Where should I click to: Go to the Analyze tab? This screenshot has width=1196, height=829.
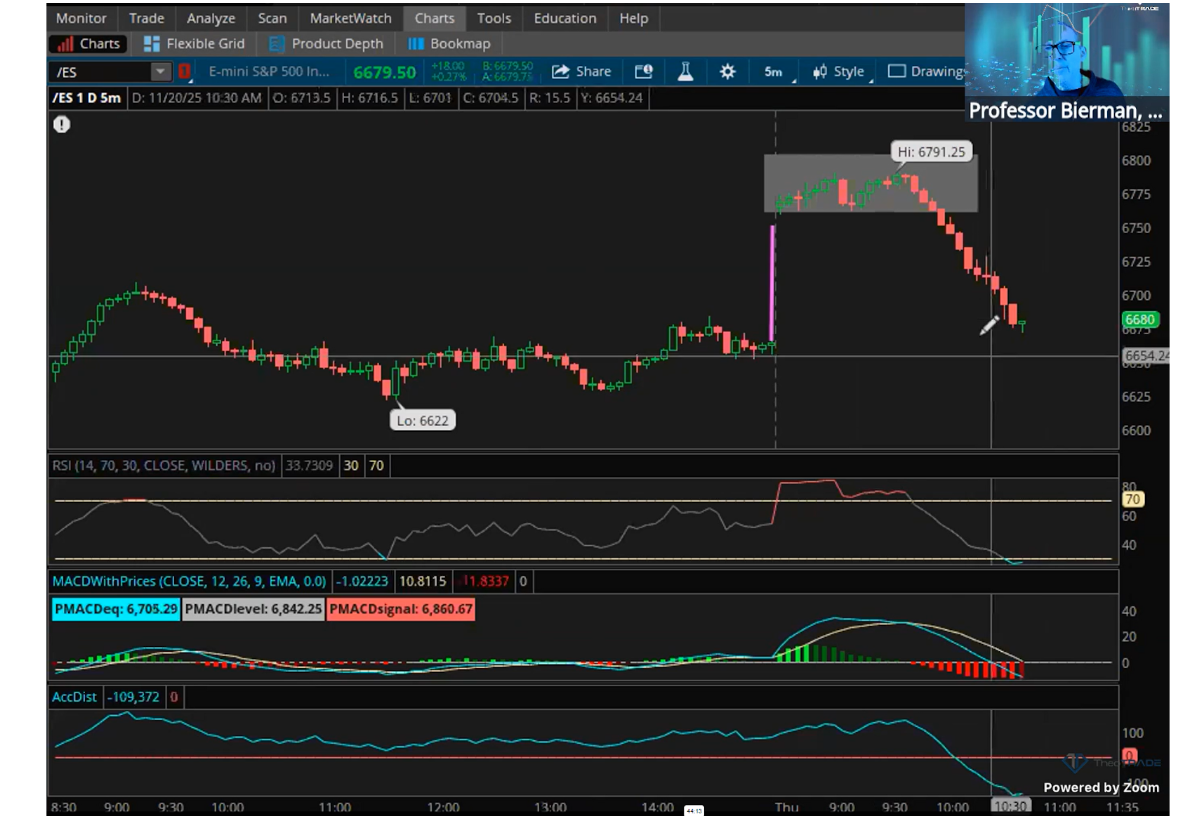[211, 18]
